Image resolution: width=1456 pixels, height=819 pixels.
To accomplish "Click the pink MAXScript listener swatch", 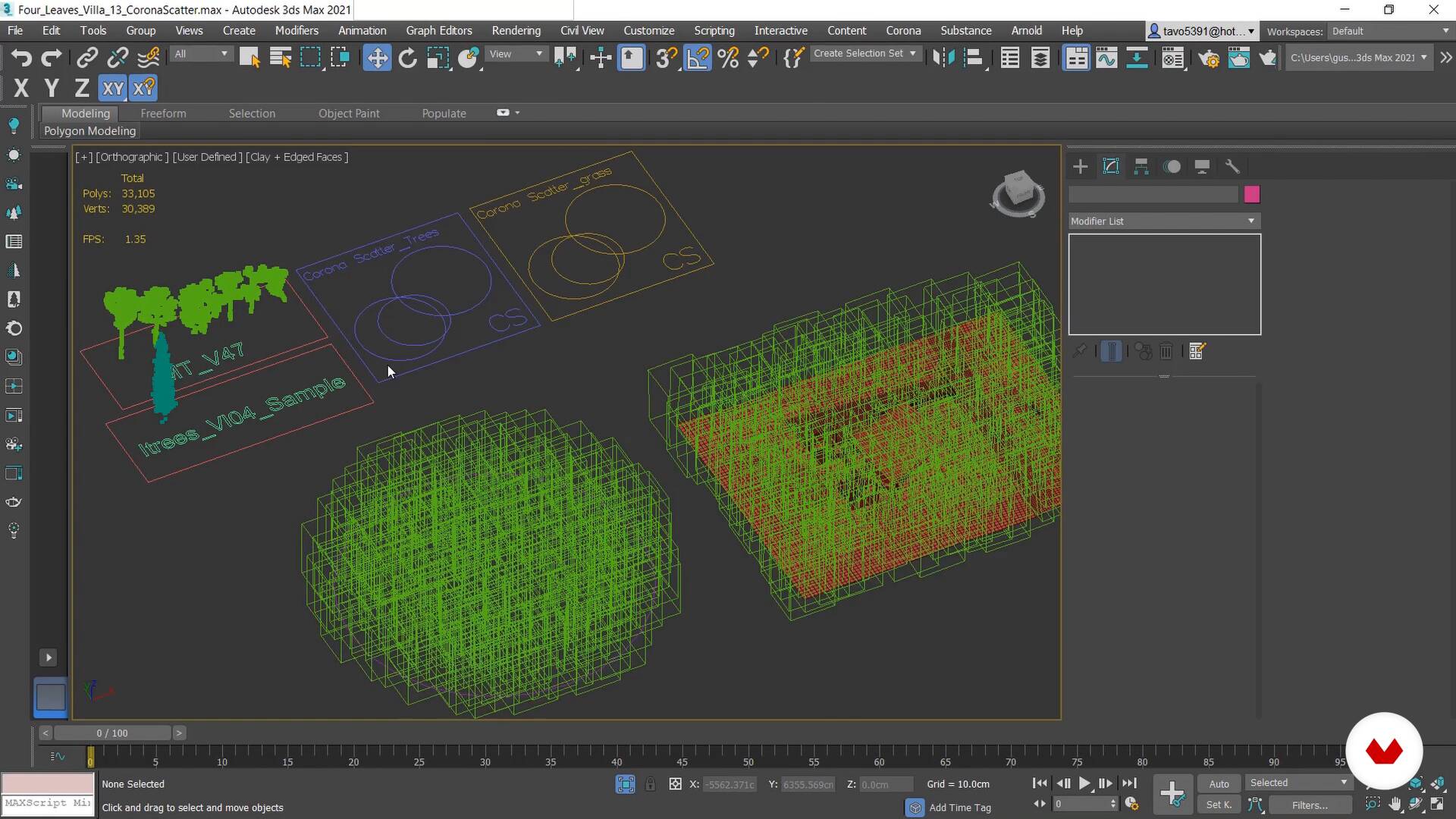I will (x=47, y=784).
